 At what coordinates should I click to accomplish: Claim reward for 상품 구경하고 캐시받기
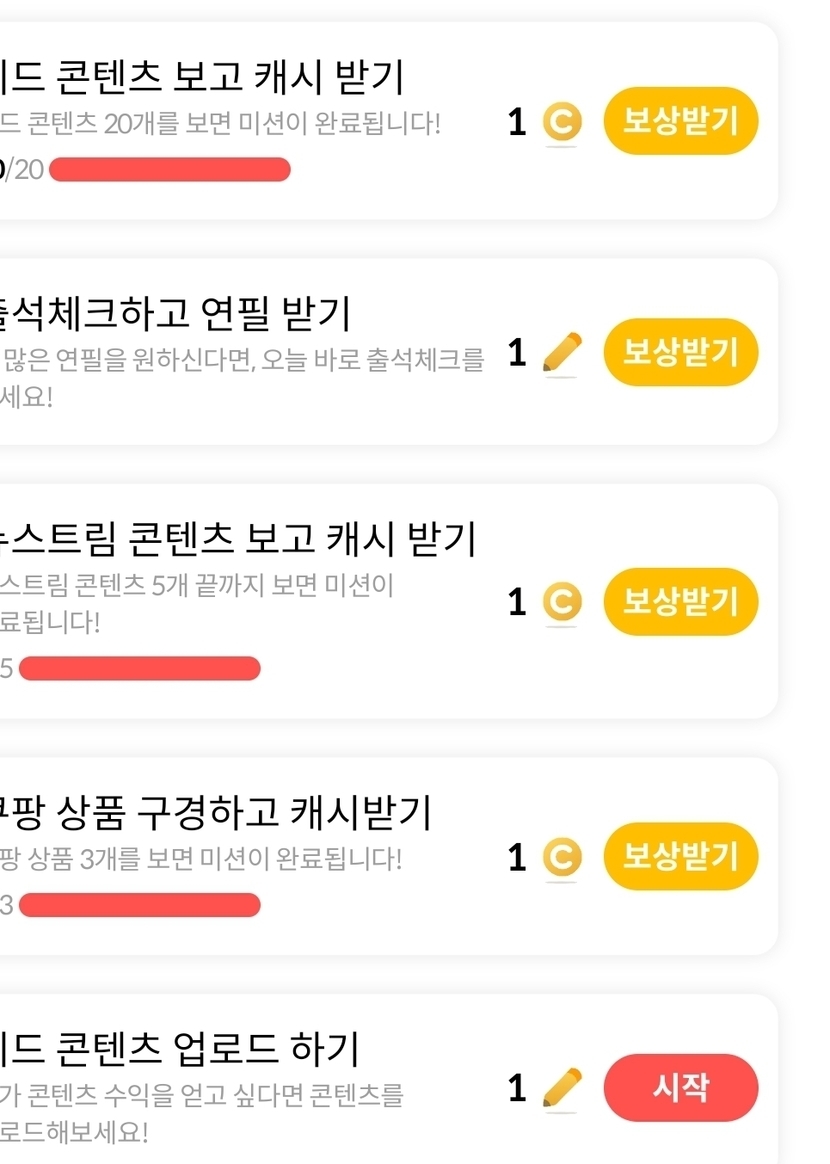[680, 857]
